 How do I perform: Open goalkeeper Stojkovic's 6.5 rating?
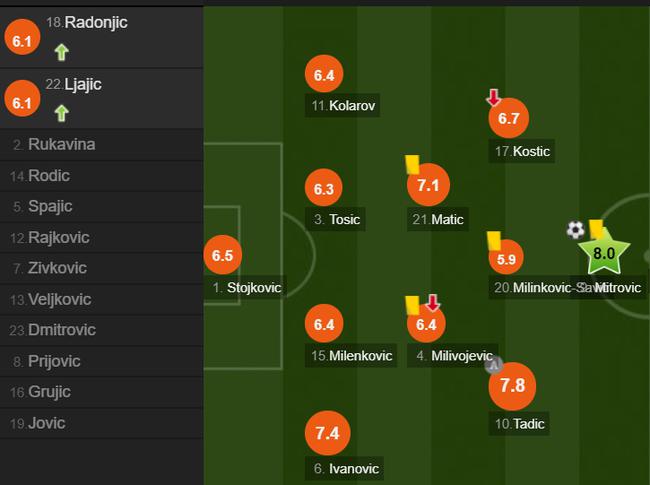coord(223,255)
